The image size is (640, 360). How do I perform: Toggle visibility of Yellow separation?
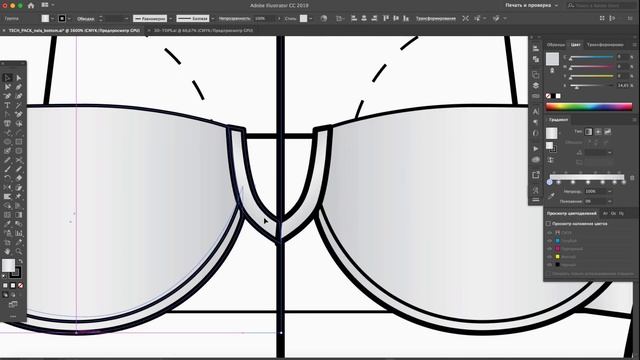[x=550, y=257]
